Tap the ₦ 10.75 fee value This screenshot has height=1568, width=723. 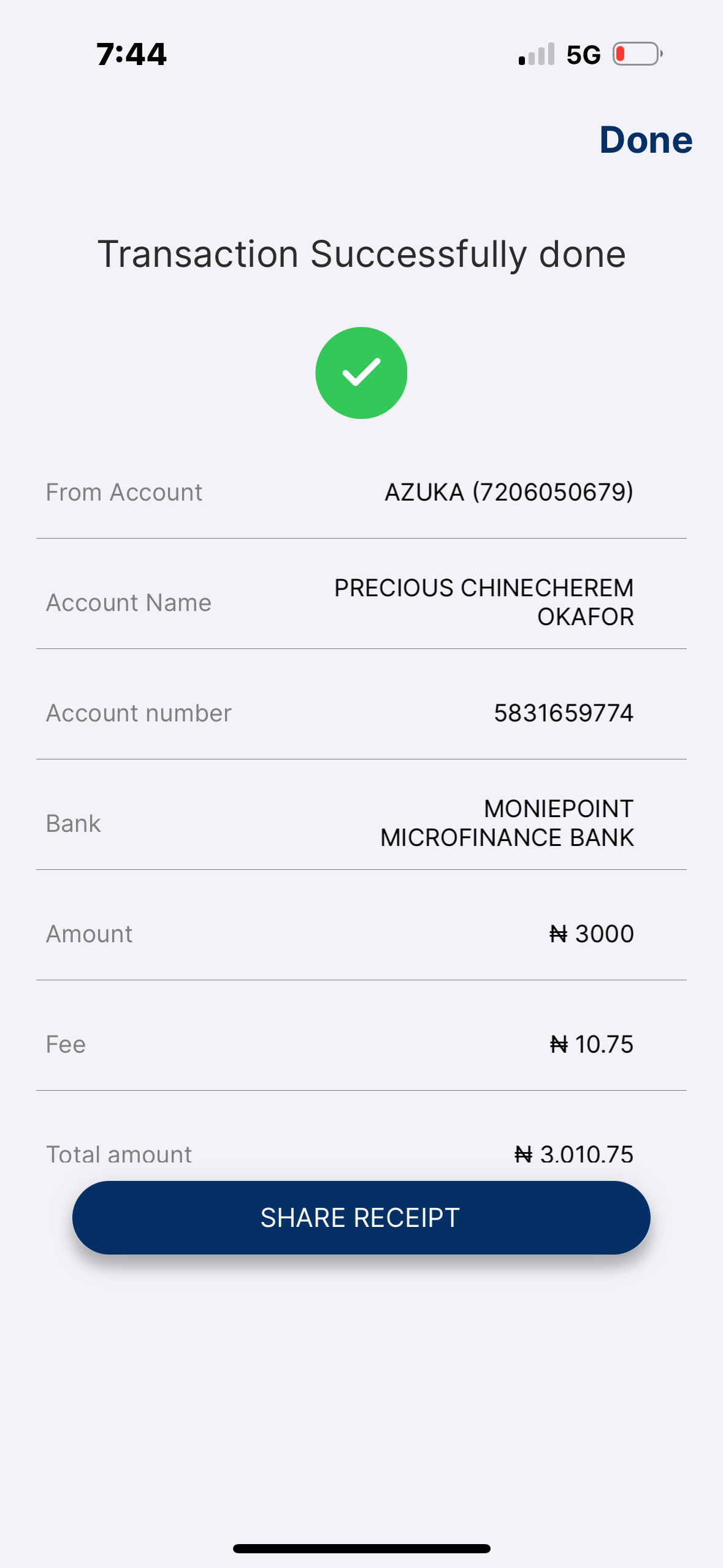tap(591, 1044)
